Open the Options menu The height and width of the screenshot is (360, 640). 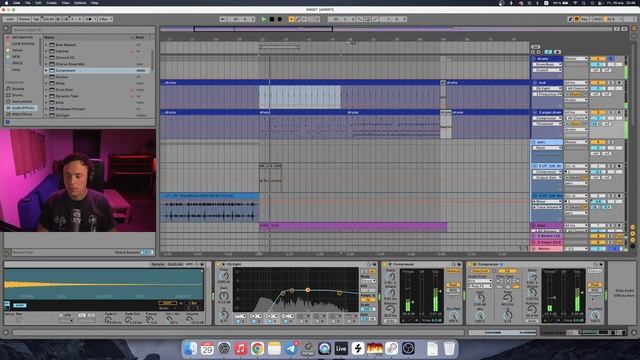(x=80, y=3)
